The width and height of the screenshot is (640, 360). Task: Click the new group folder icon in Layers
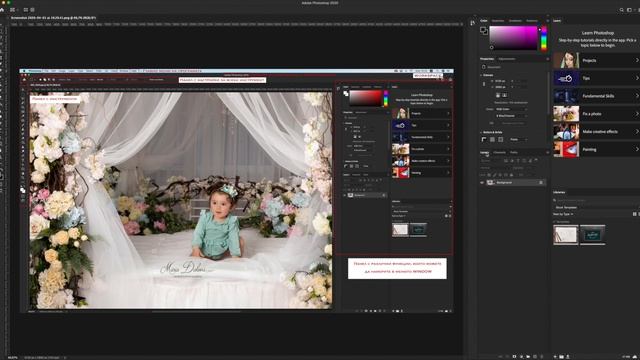(x=528, y=356)
